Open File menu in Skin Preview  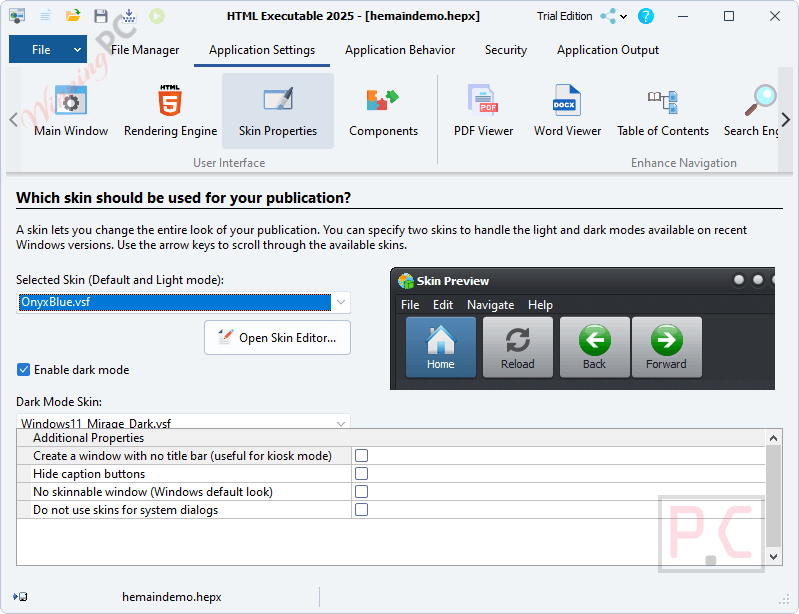(x=410, y=305)
